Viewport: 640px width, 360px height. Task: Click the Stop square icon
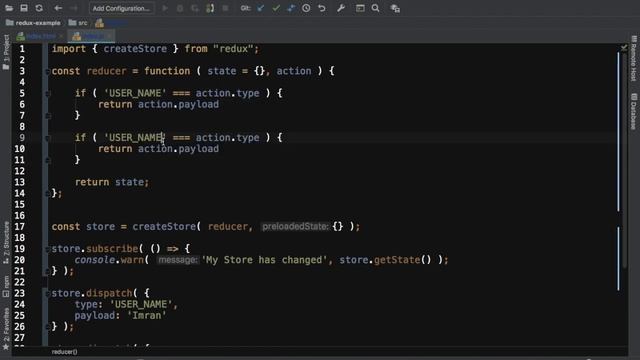coord(225,8)
